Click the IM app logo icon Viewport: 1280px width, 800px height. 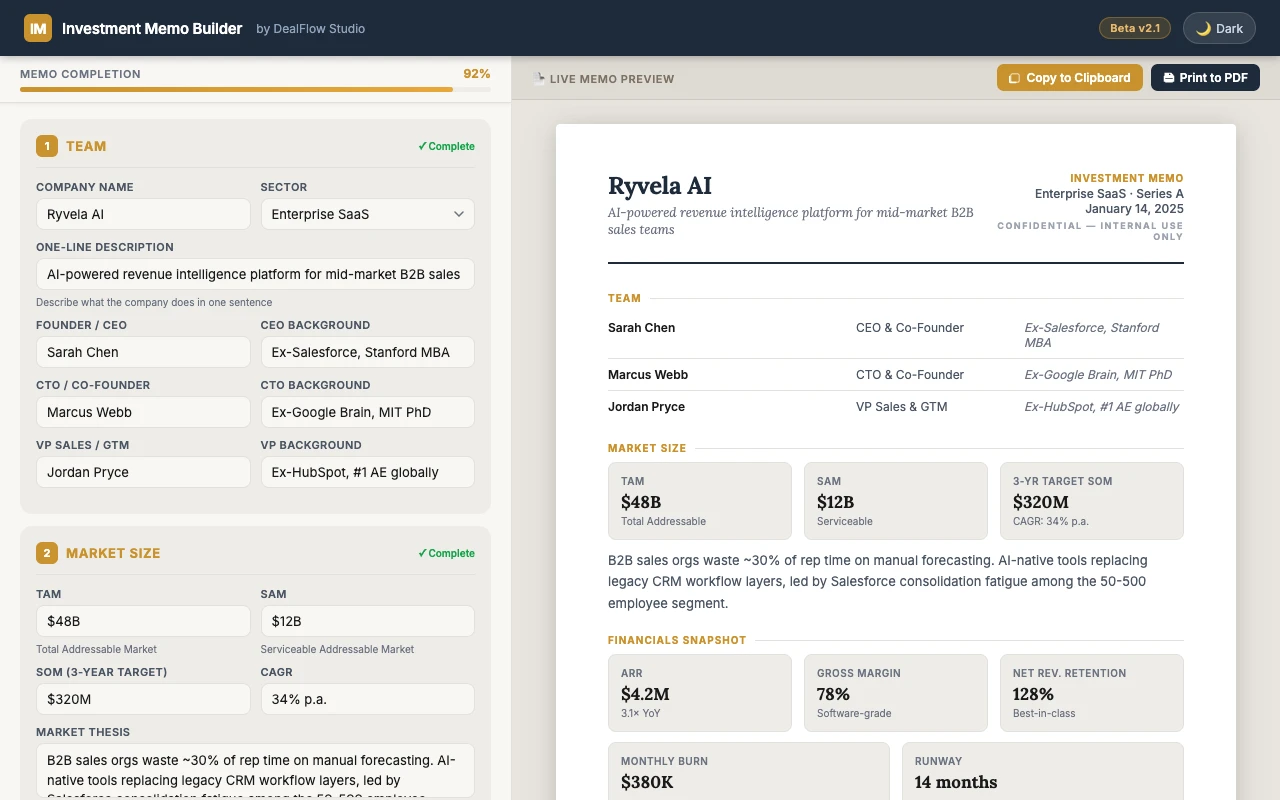point(38,28)
